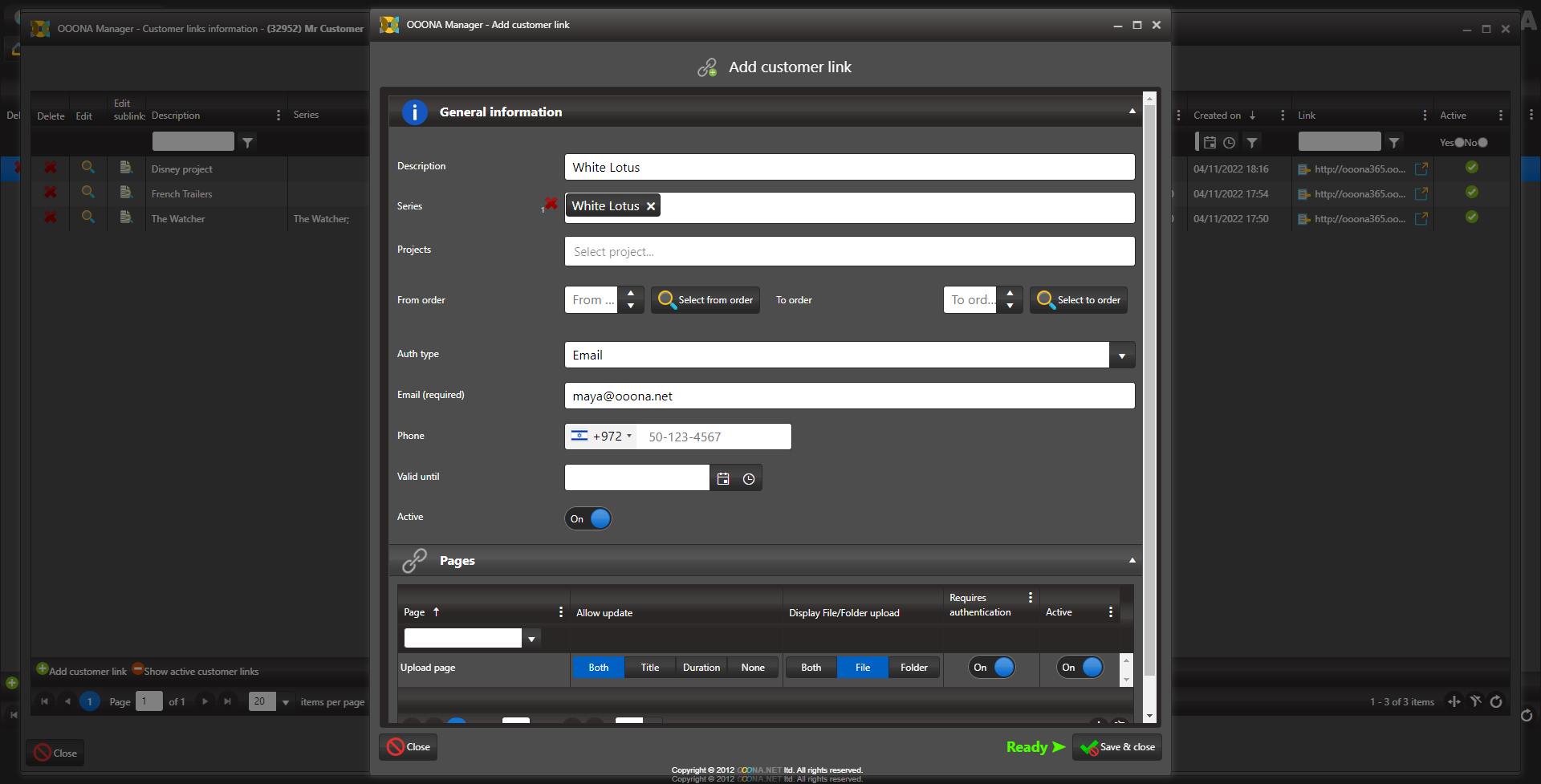Delete the Disney project link row

click(50, 169)
